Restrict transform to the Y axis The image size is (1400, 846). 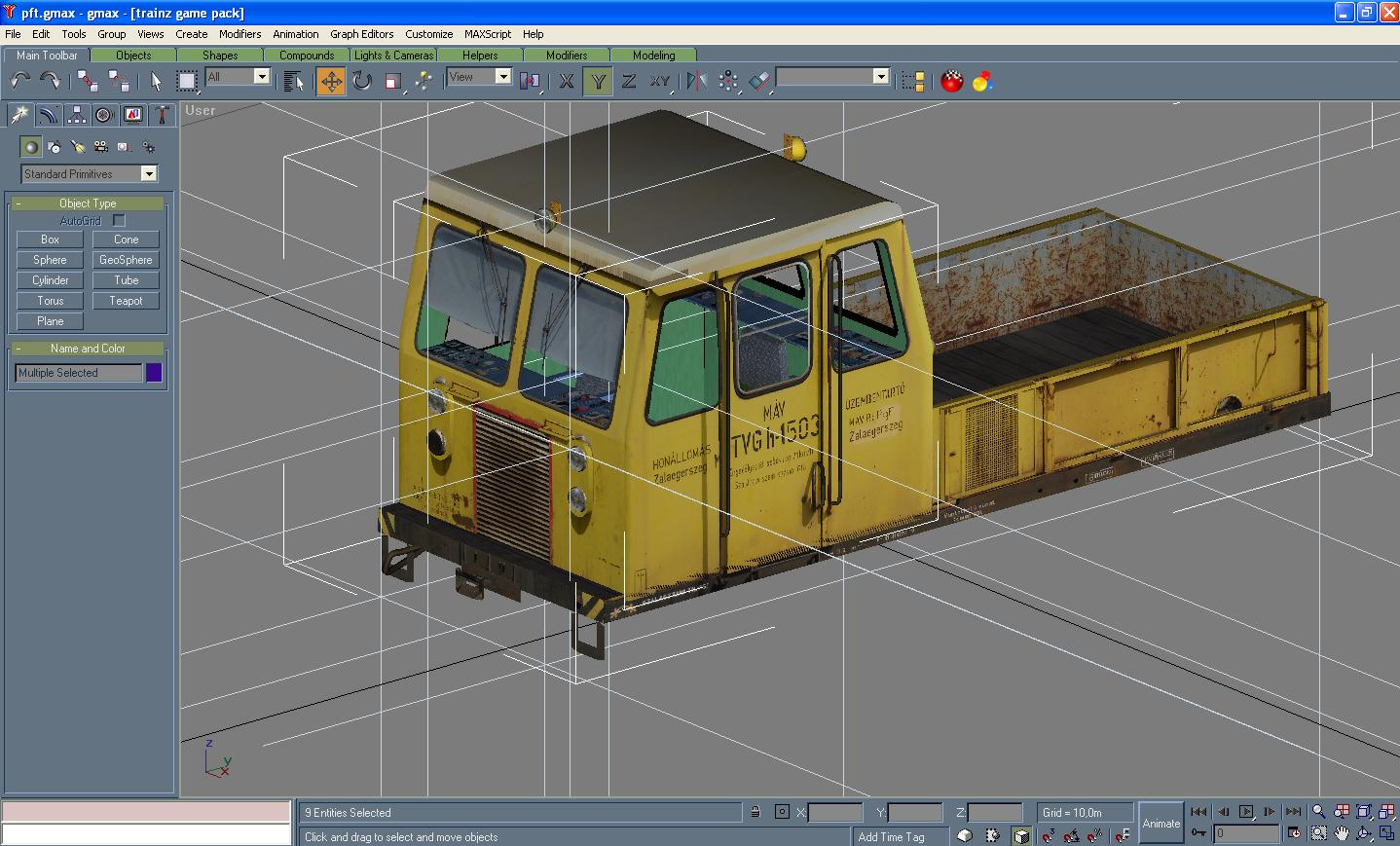598,81
